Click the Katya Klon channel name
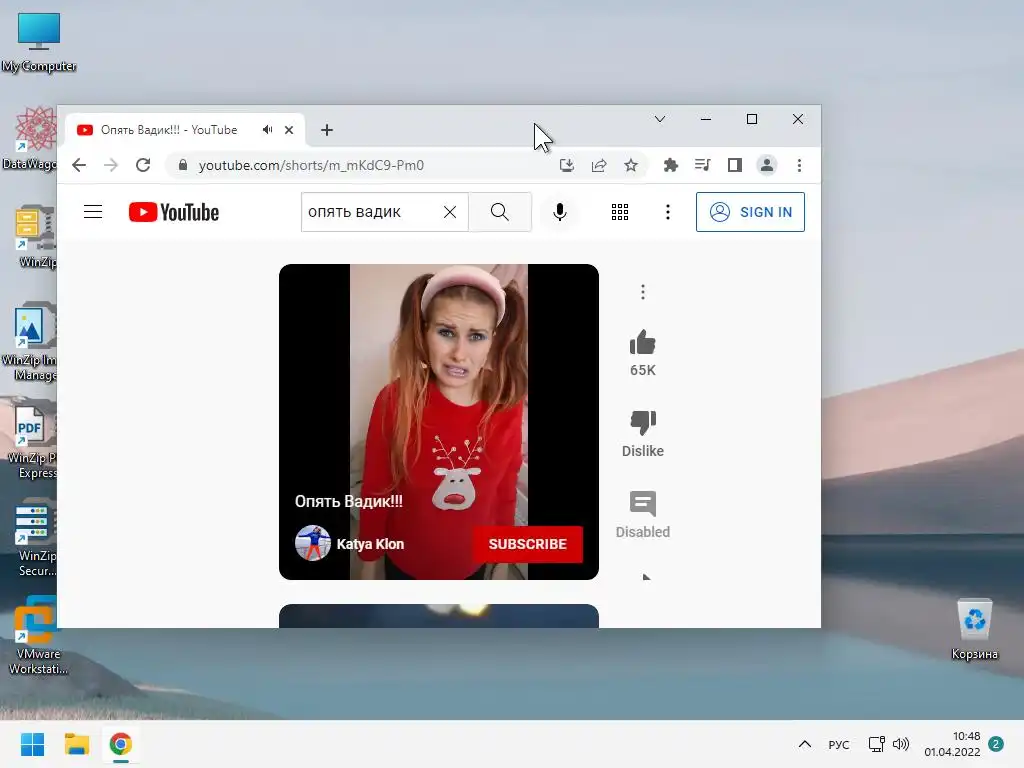The width and height of the screenshot is (1024, 768). [370, 544]
